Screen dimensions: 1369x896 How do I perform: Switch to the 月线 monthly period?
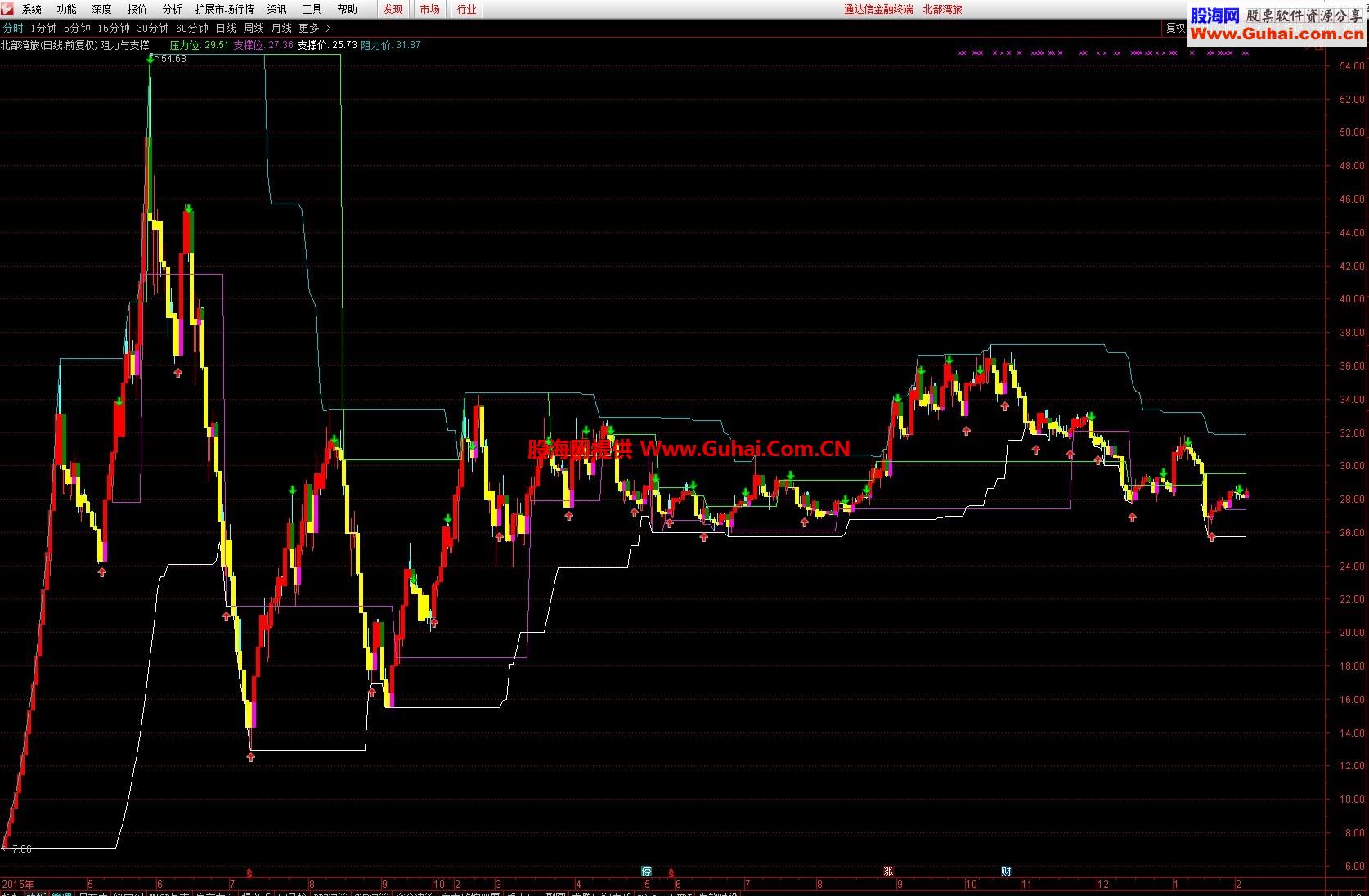pyautogui.click(x=282, y=28)
